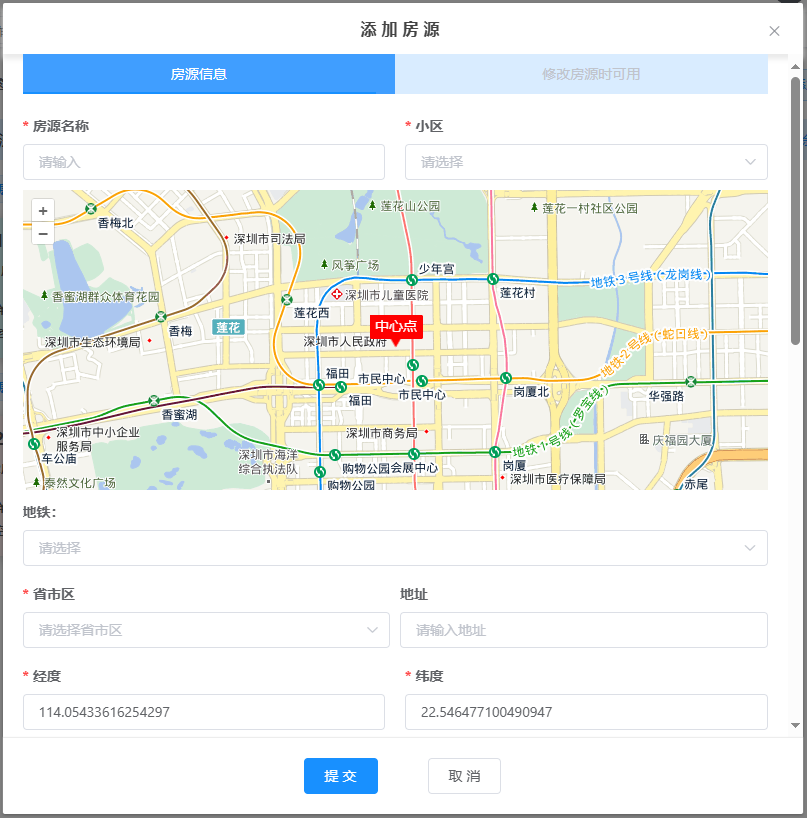Open the 小区 dropdown selector

point(586,162)
